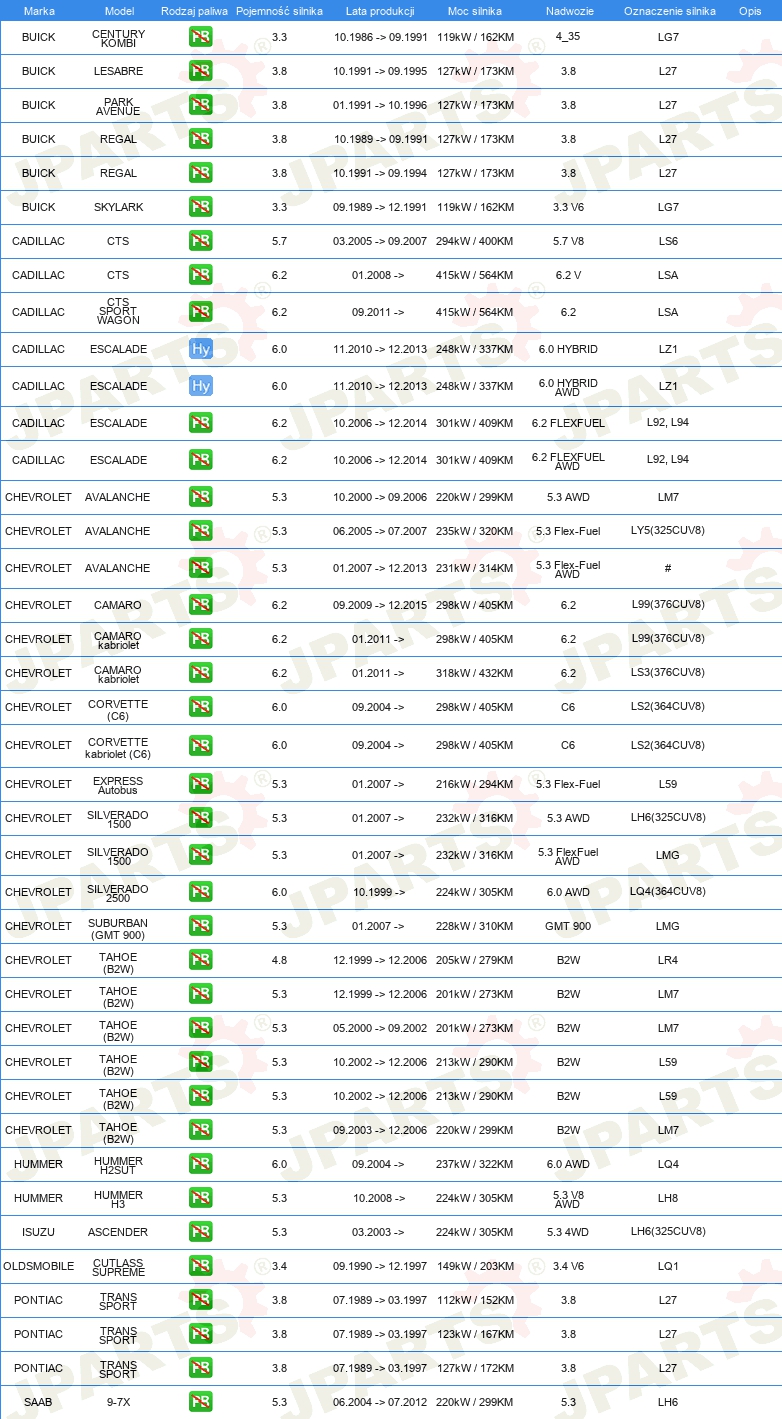Select the production date 10.1999 ->

pos(379,892)
